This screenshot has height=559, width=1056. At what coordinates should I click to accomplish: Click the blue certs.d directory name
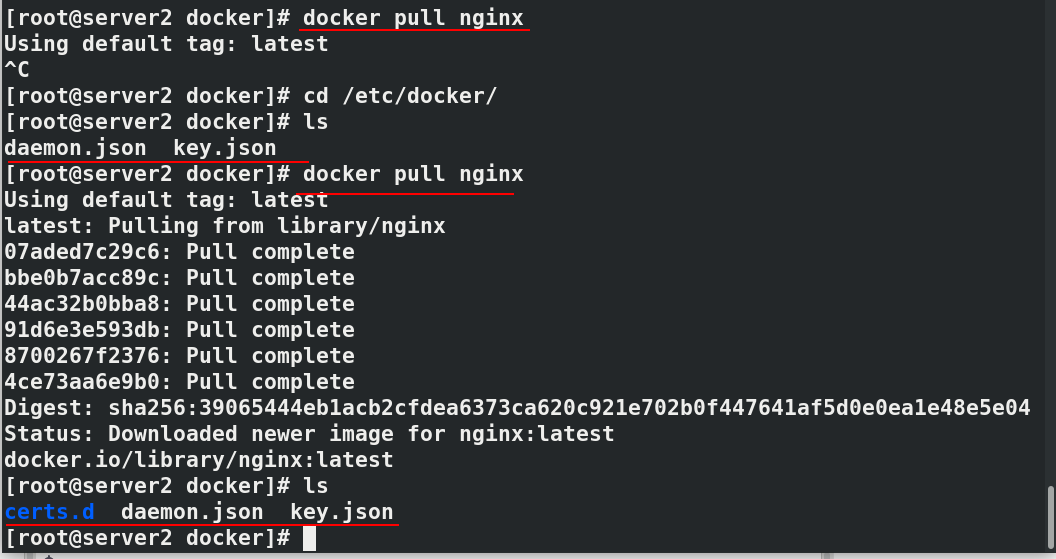tap(50, 512)
